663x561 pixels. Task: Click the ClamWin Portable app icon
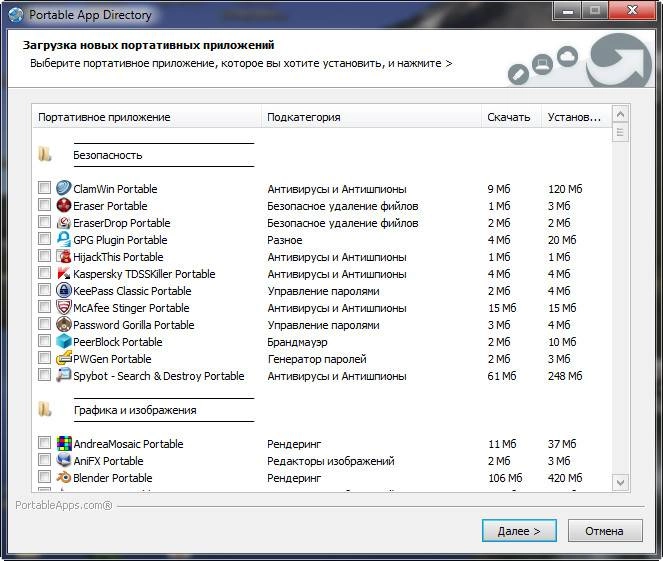pos(63,188)
